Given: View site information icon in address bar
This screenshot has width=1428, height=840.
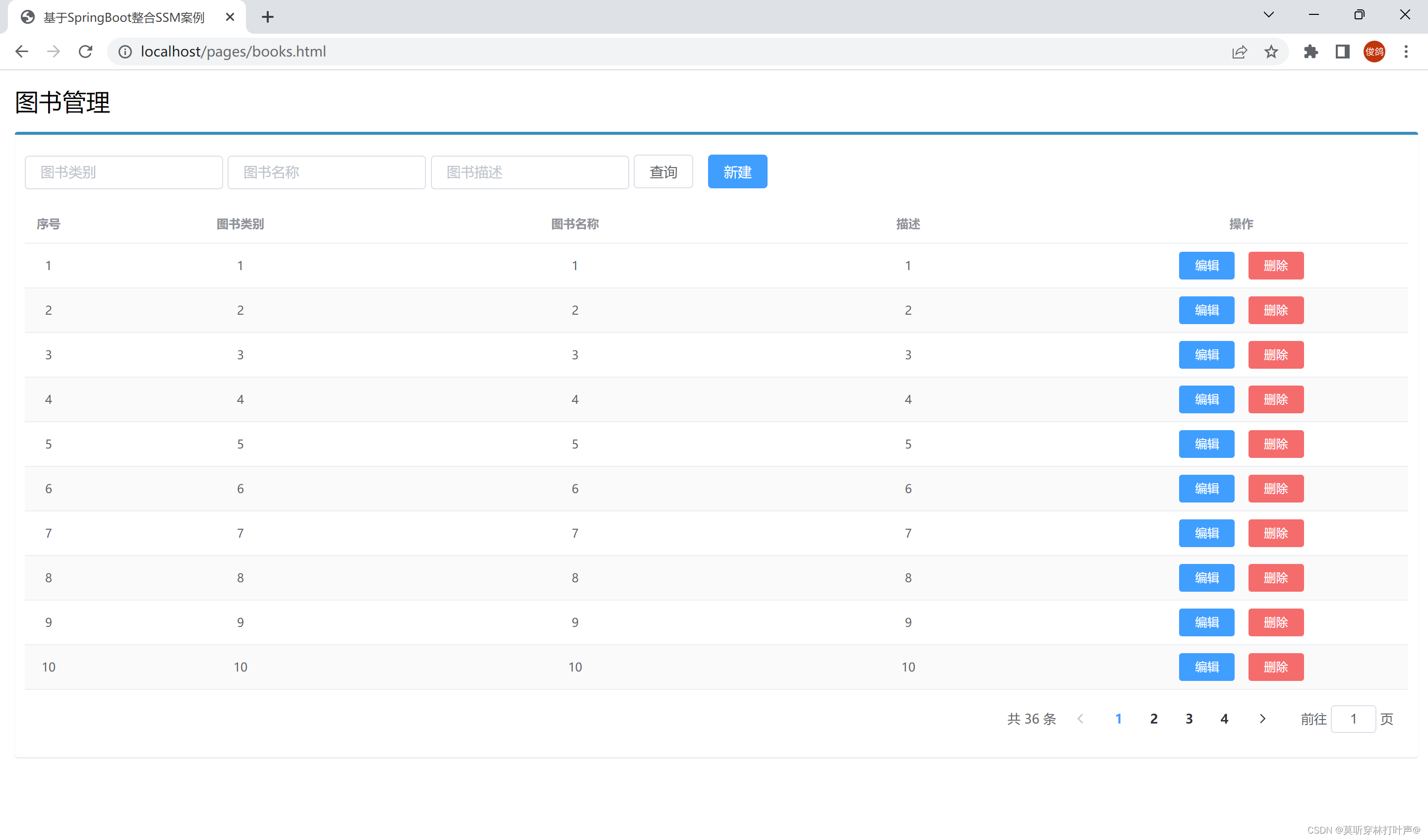Looking at the screenshot, I should tap(124, 52).
